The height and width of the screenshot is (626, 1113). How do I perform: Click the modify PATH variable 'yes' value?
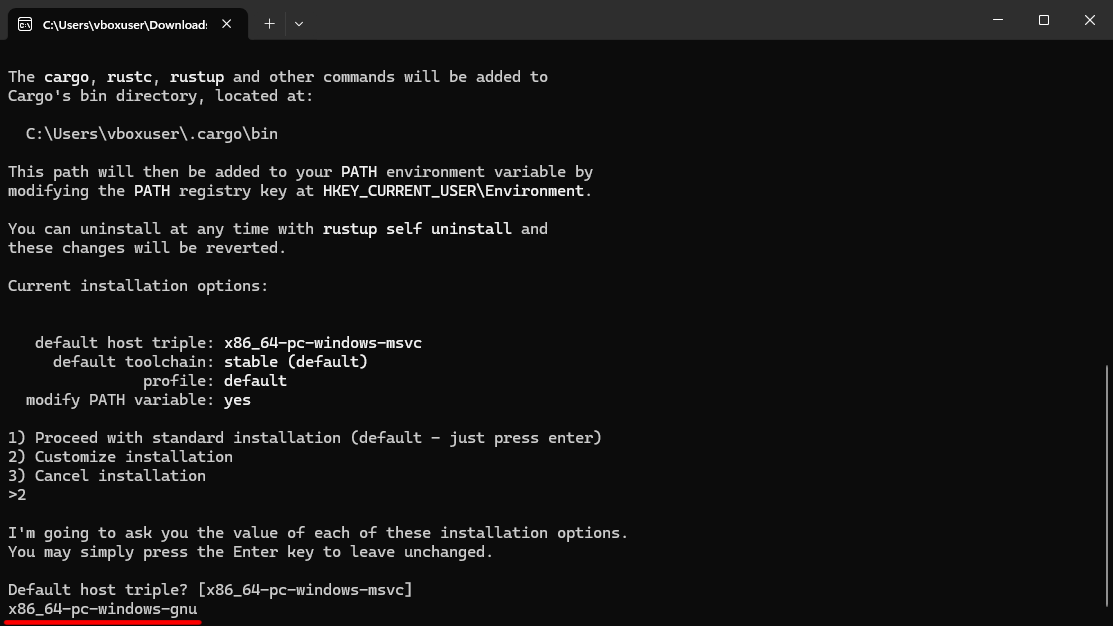(x=238, y=400)
